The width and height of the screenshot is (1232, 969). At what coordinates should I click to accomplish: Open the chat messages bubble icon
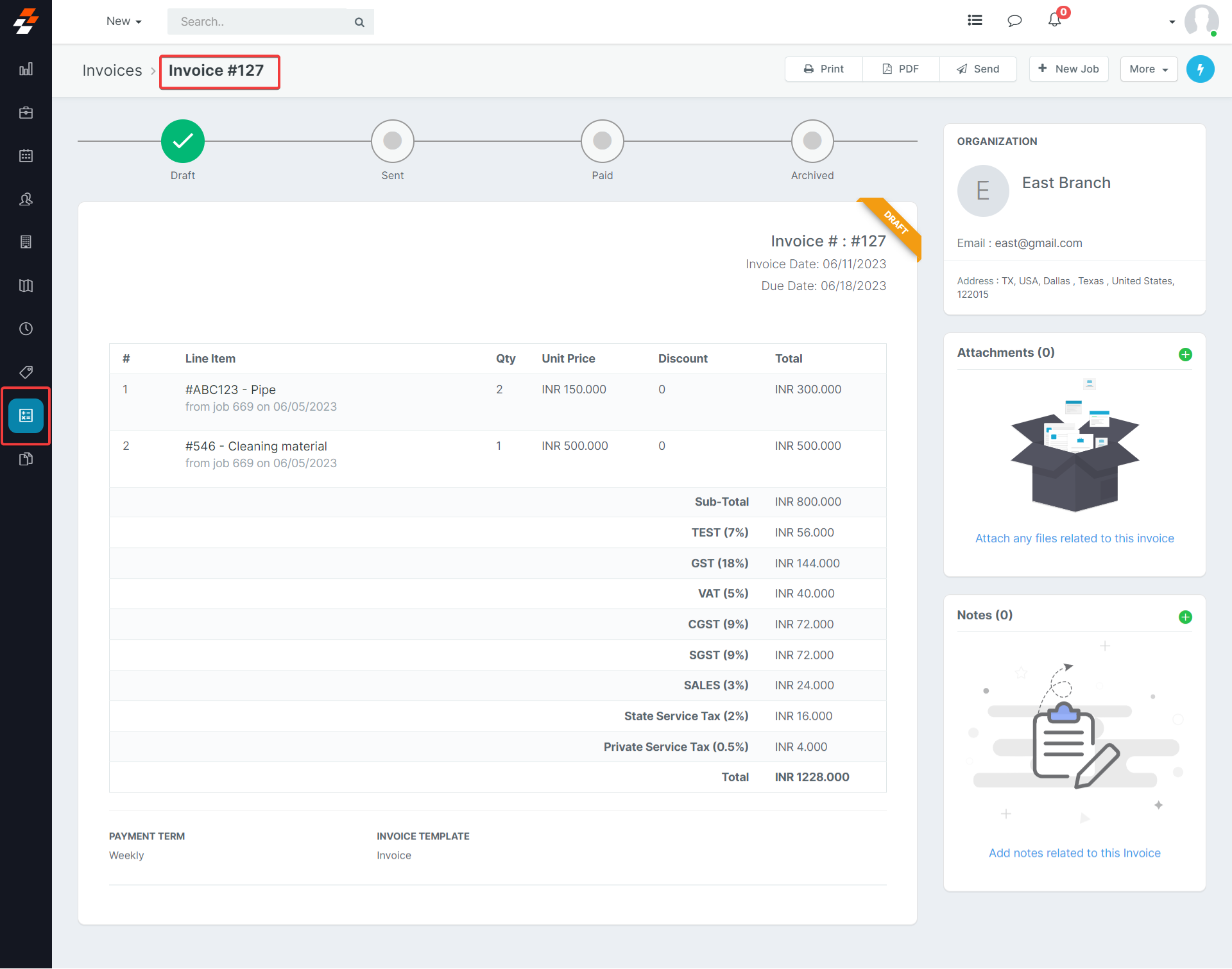[x=1014, y=21]
